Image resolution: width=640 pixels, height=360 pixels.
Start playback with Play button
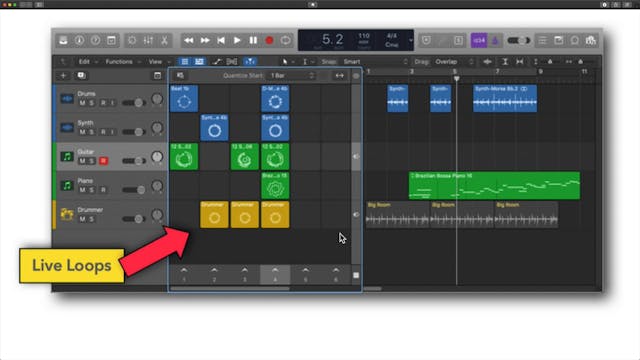pyautogui.click(x=237, y=40)
